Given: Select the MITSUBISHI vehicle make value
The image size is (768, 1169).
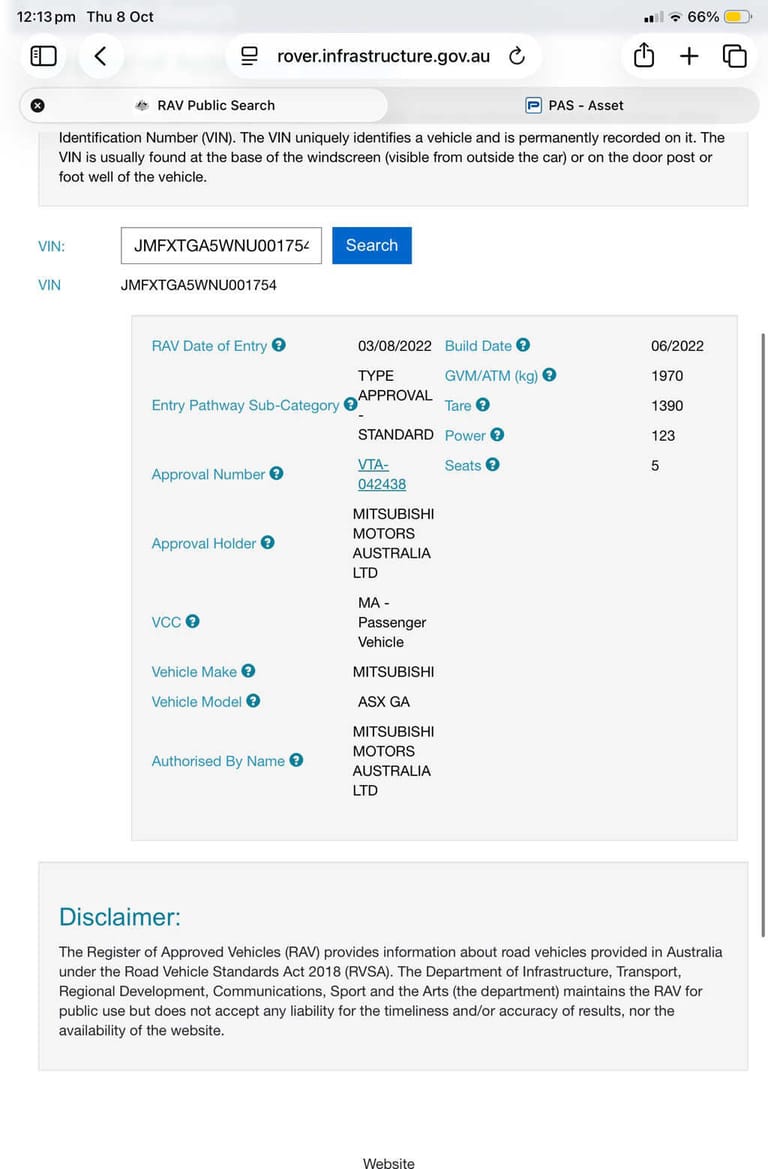Looking at the screenshot, I should (x=393, y=672).
